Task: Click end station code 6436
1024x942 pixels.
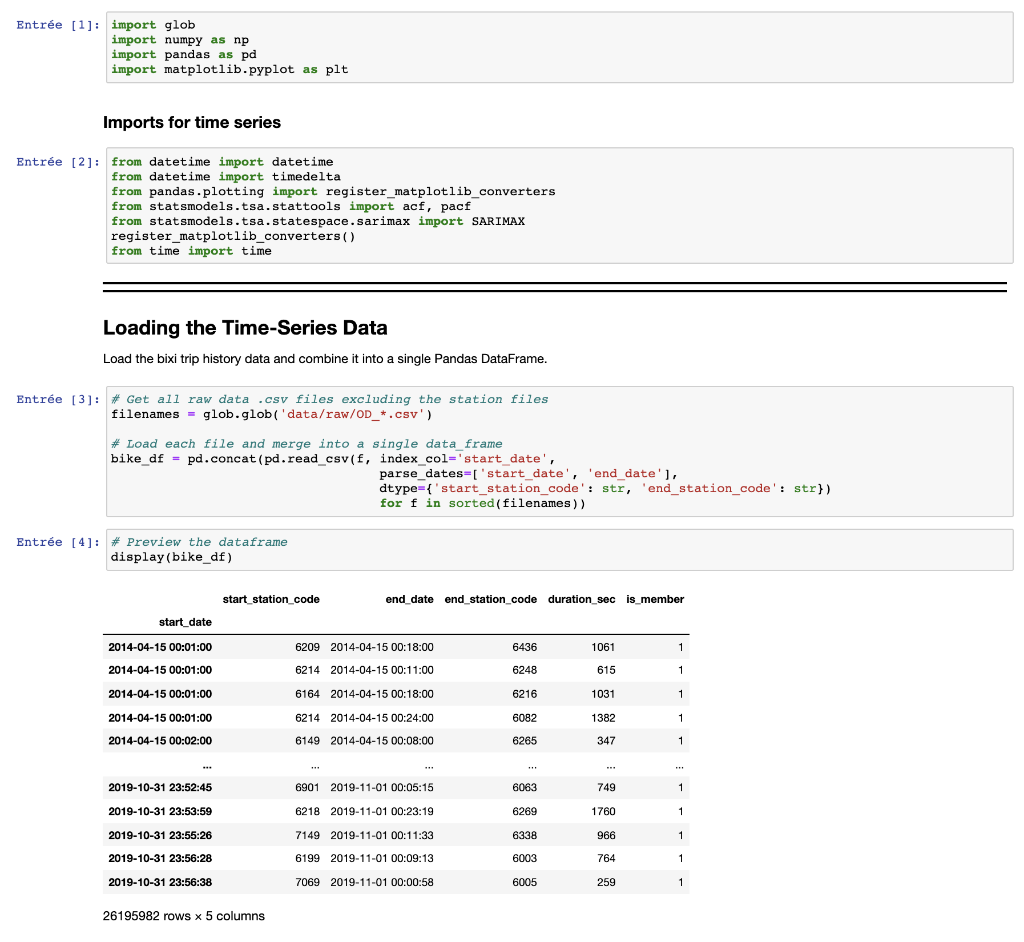Action: pos(524,647)
